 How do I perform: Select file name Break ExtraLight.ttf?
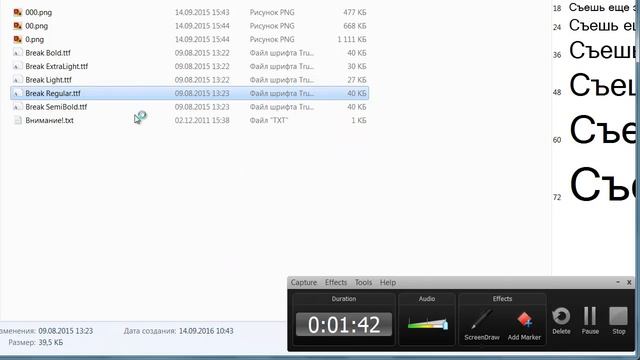pos(56,66)
